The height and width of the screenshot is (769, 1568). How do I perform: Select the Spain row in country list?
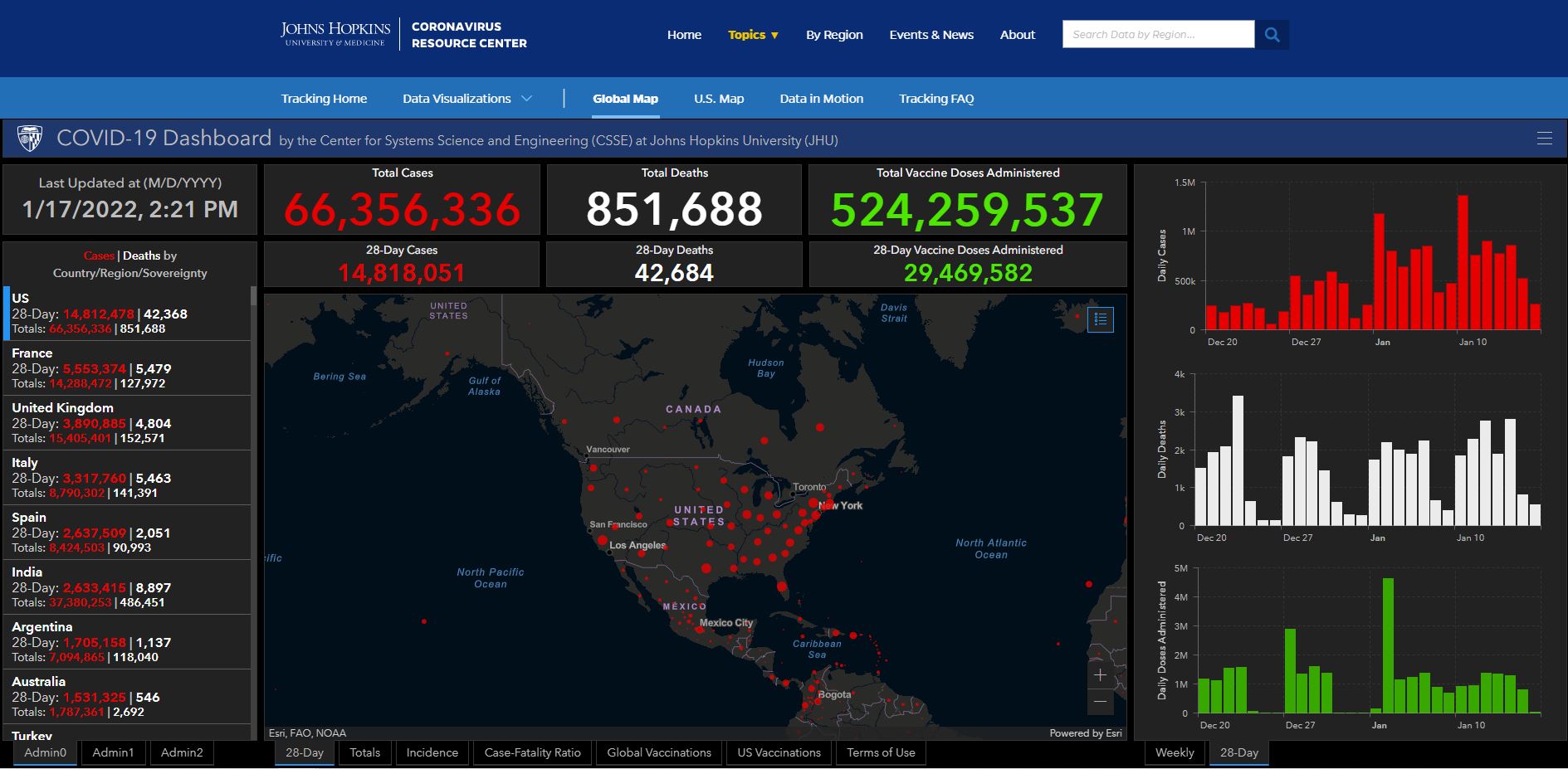pyautogui.click(x=129, y=533)
